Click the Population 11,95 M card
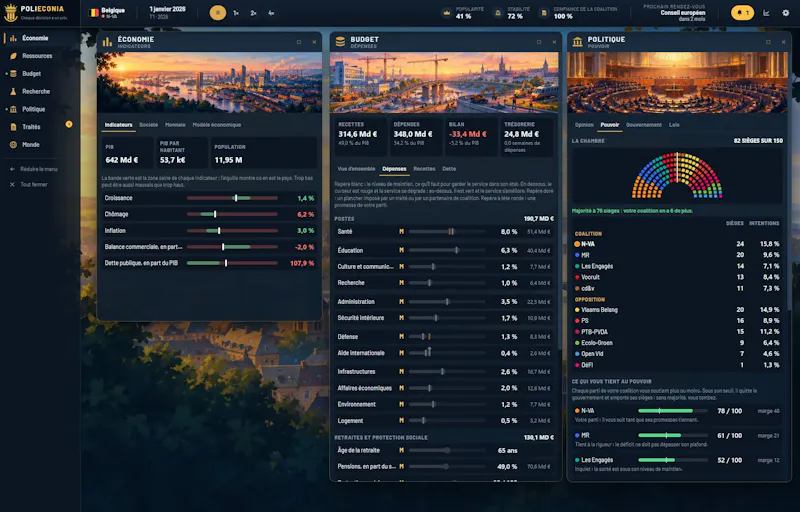The height and width of the screenshot is (512, 800). tap(264, 152)
